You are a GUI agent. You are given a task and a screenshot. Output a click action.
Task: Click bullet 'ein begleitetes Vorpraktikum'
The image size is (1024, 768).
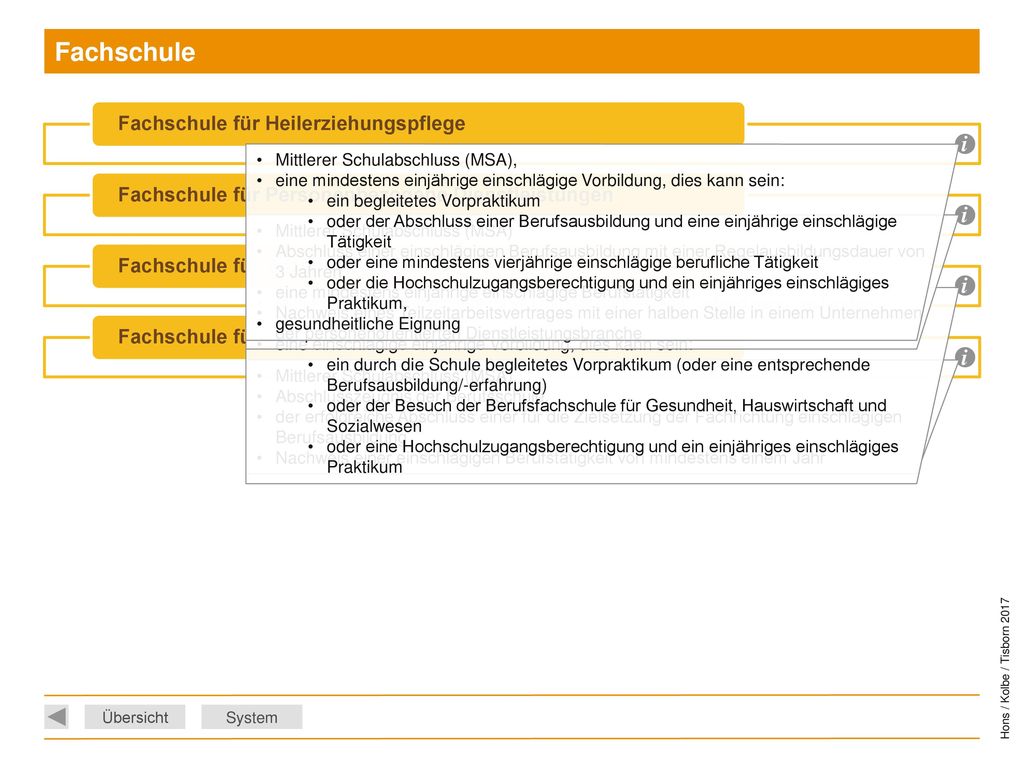point(433,200)
